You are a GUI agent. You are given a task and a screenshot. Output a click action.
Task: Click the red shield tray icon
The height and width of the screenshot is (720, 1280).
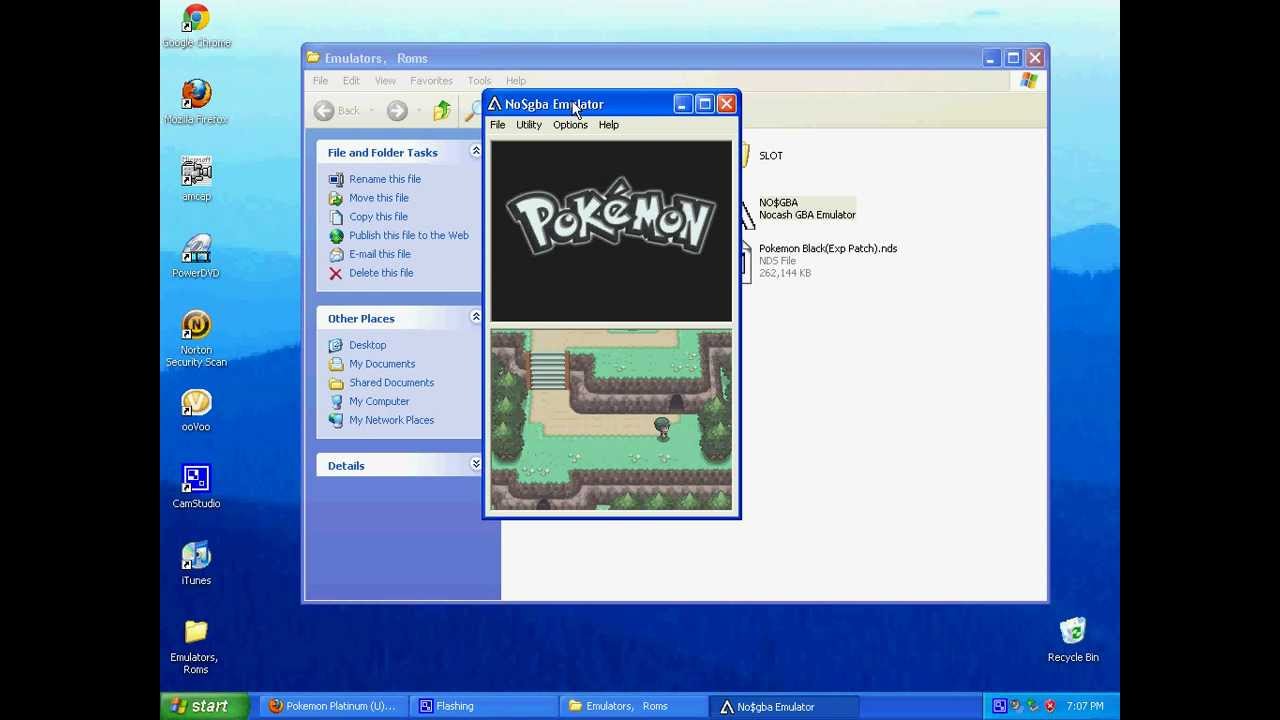(1050, 706)
